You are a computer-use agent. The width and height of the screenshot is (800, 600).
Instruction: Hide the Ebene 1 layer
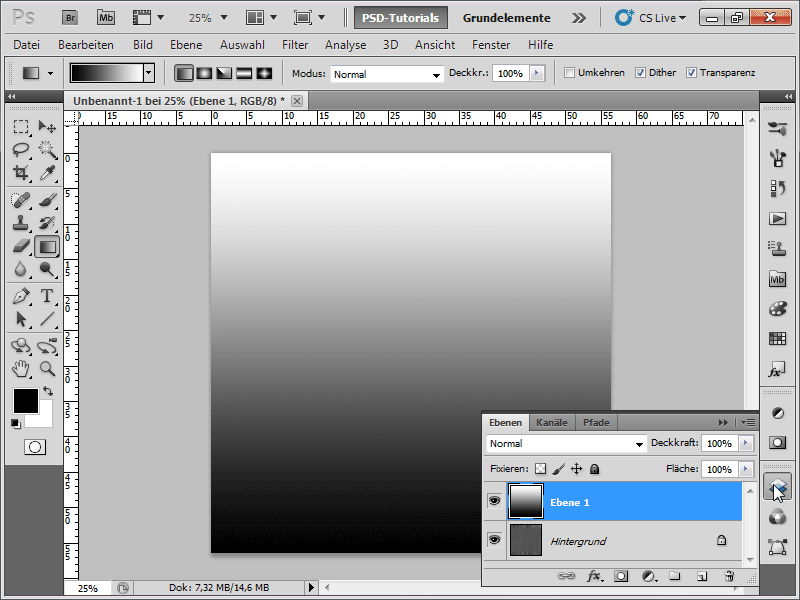tap(494, 501)
